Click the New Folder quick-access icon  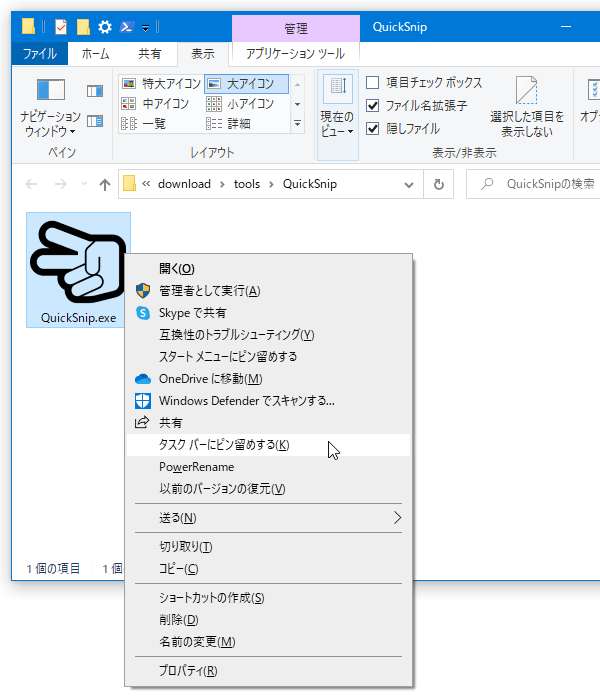83,28
